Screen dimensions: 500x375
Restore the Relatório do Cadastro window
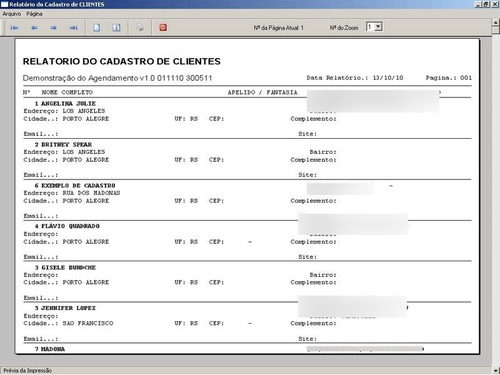pos(486,4)
